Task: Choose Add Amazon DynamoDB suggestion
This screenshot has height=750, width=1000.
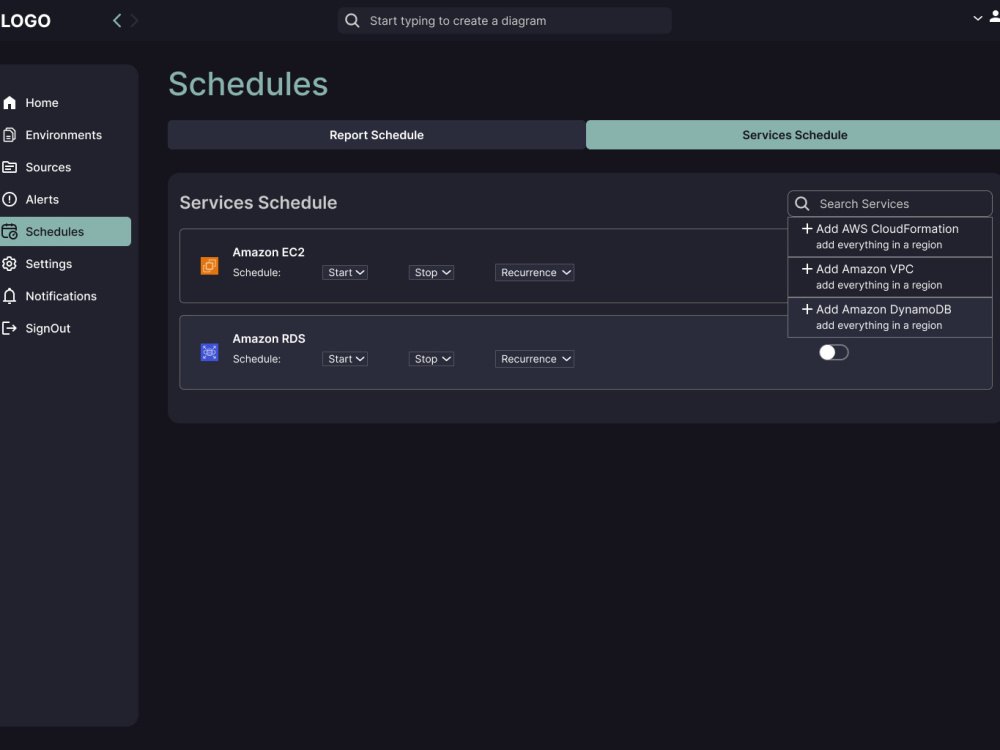Action: coord(890,317)
